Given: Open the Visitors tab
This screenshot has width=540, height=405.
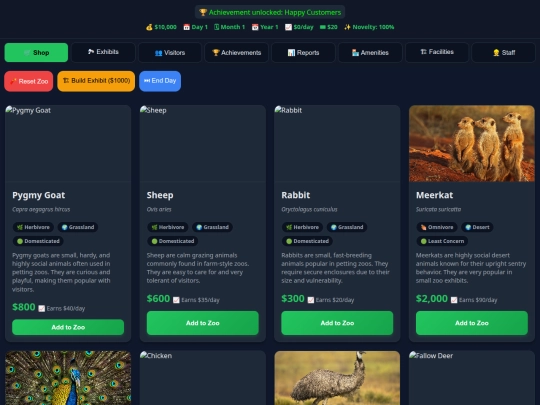Looking at the screenshot, I should tap(170, 52).
